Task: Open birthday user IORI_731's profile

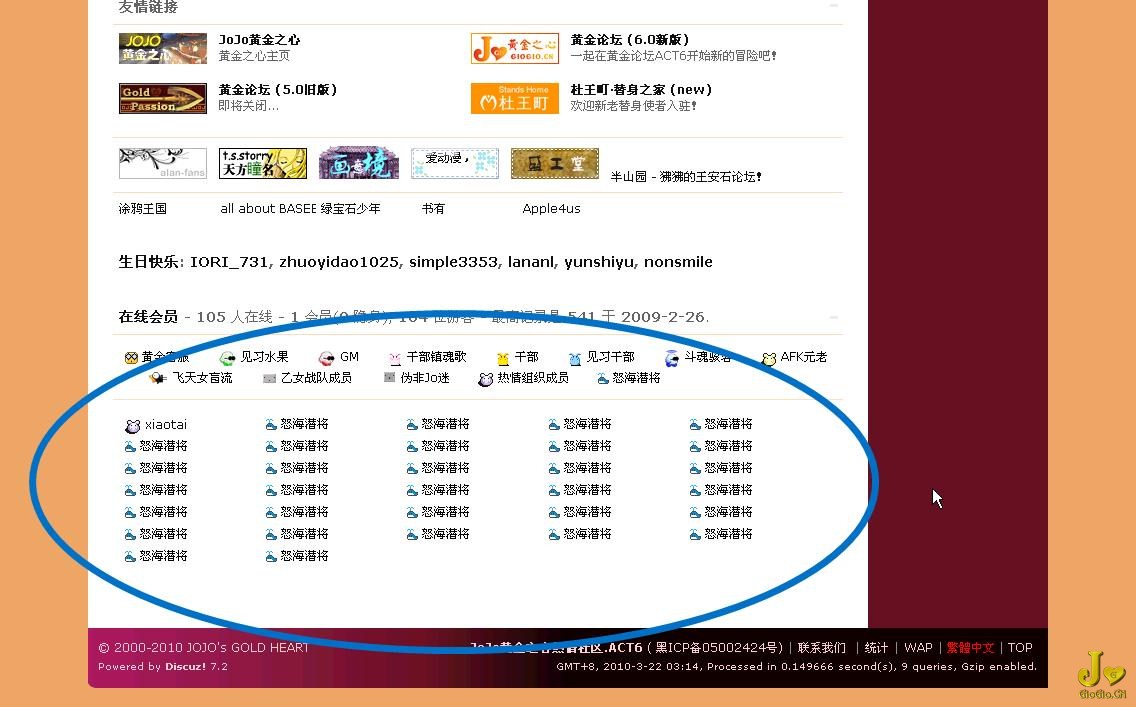Action: [229, 262]
